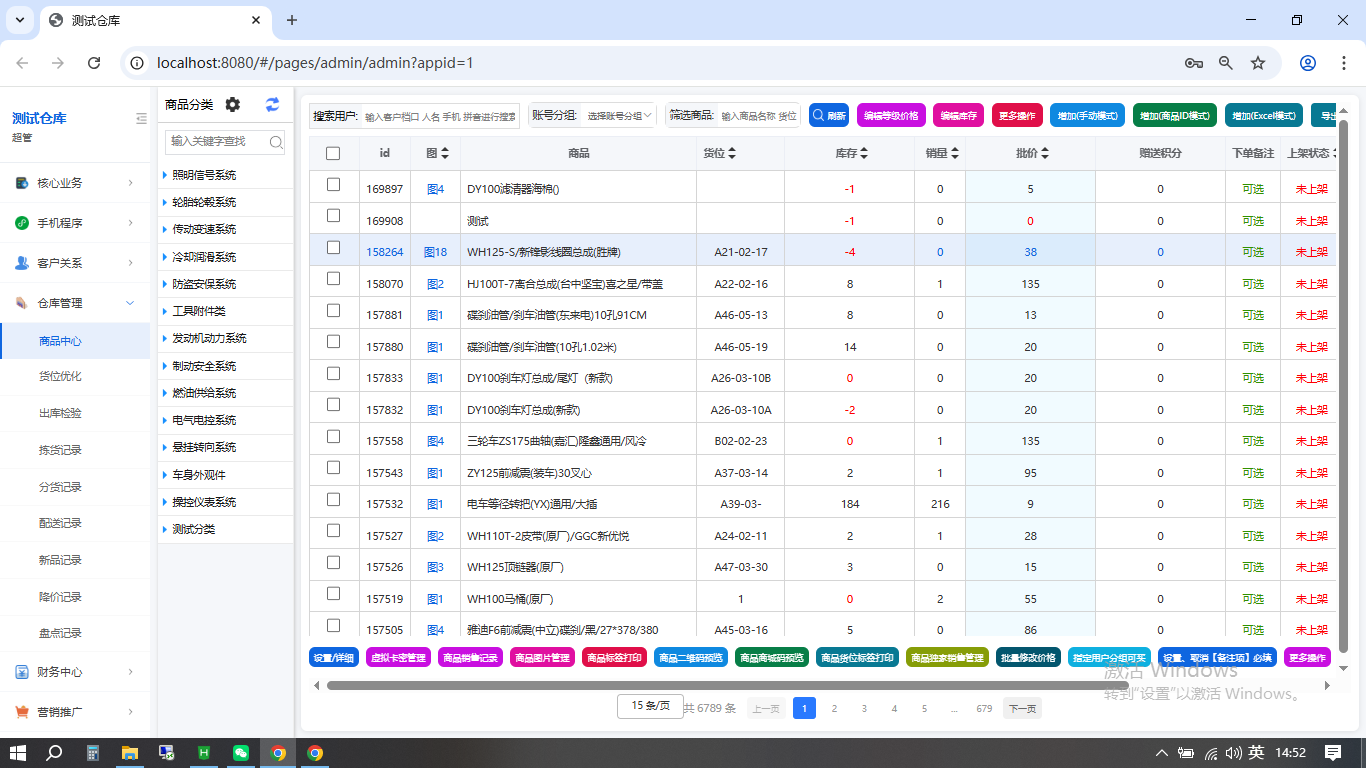This screenshot has height=768, width=1366.
Task: Check the row checkbox for id 158070
Action: [x=333, y=279]
